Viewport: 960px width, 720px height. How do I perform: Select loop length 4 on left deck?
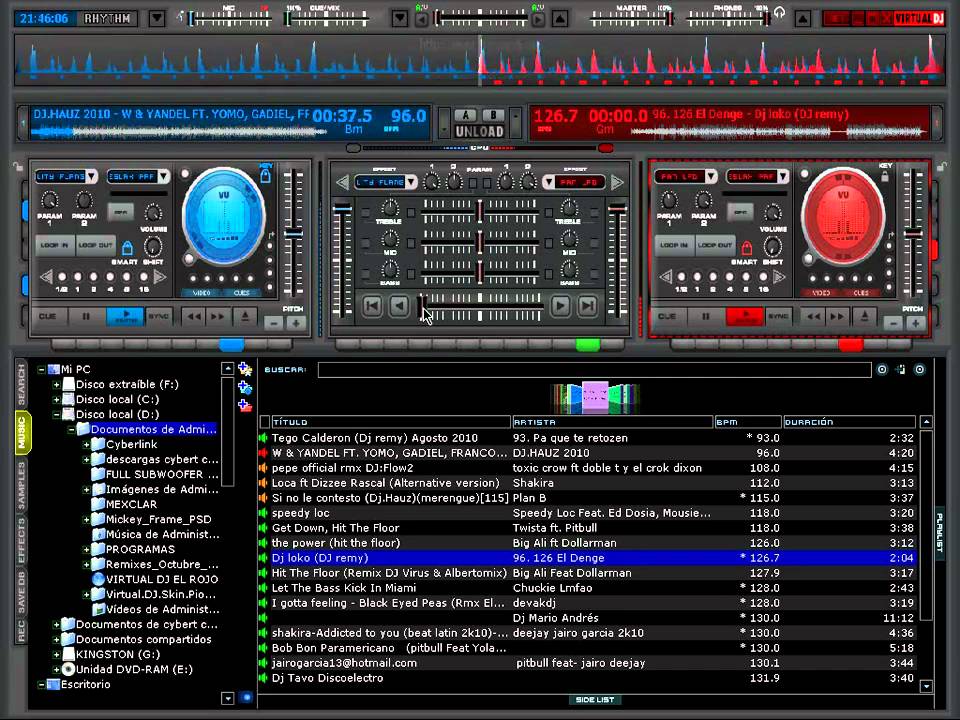(110, 277)
